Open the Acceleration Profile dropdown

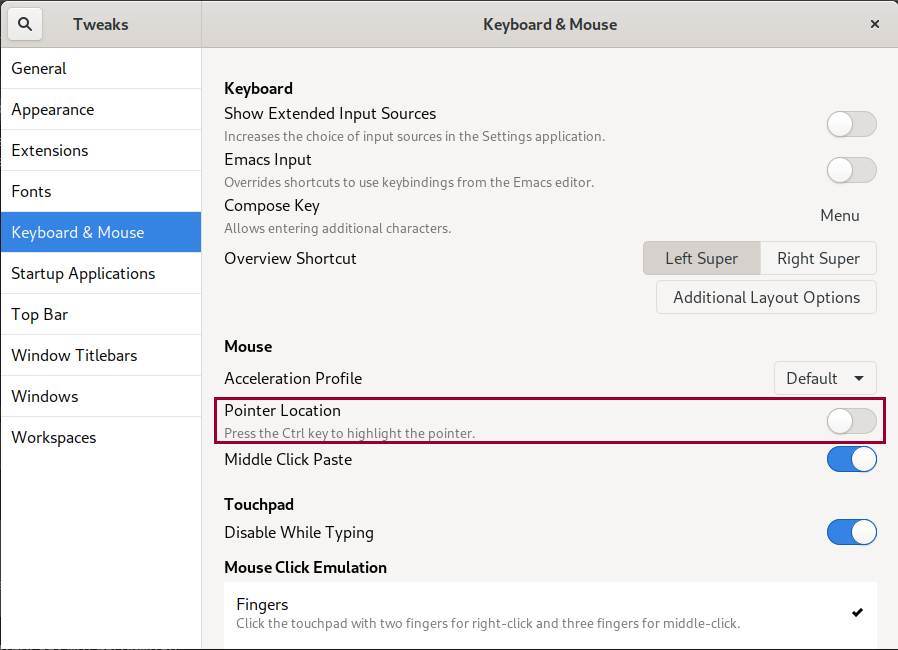pos(824,378)
